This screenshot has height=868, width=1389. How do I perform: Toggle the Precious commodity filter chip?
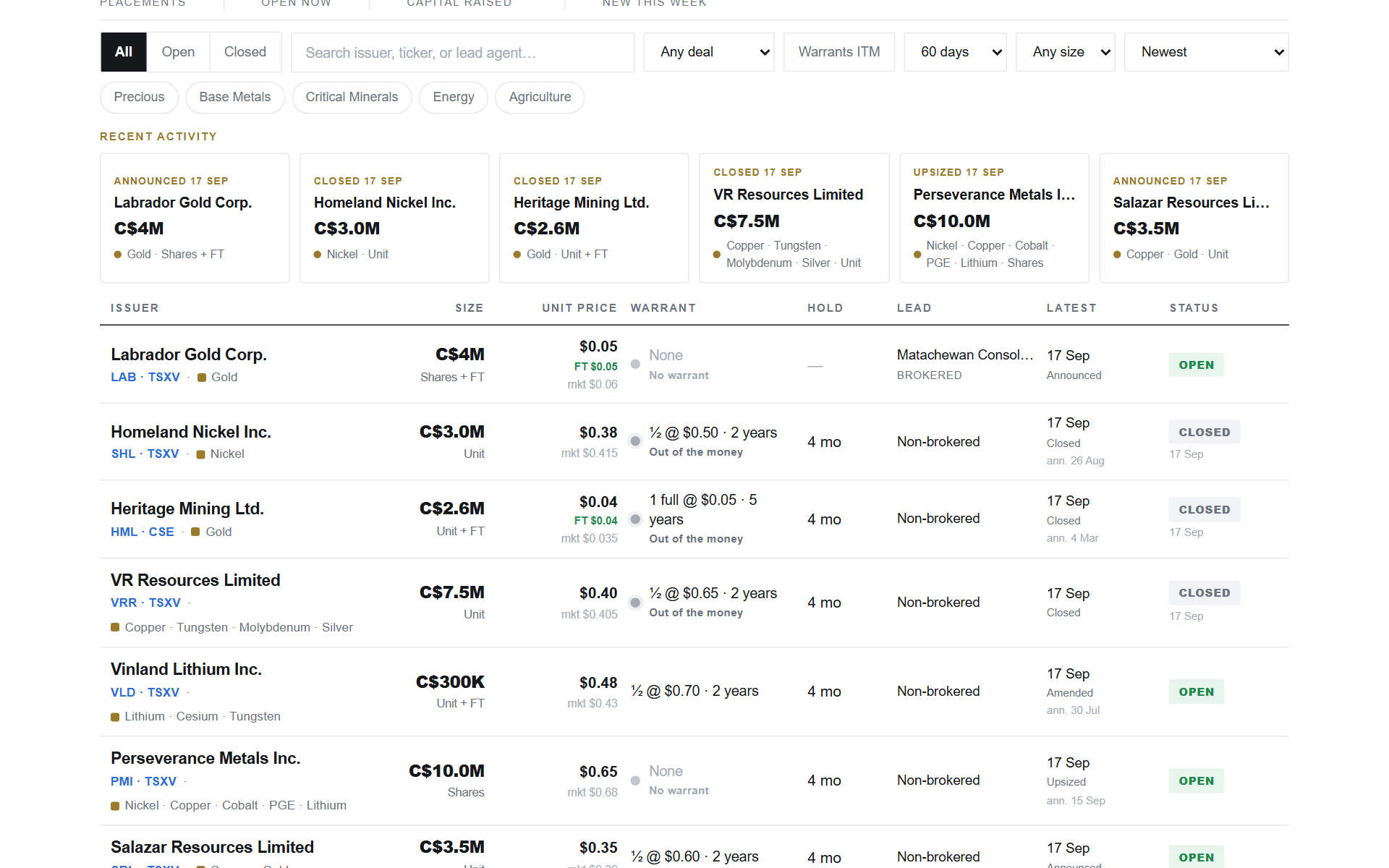click(139, 97)
